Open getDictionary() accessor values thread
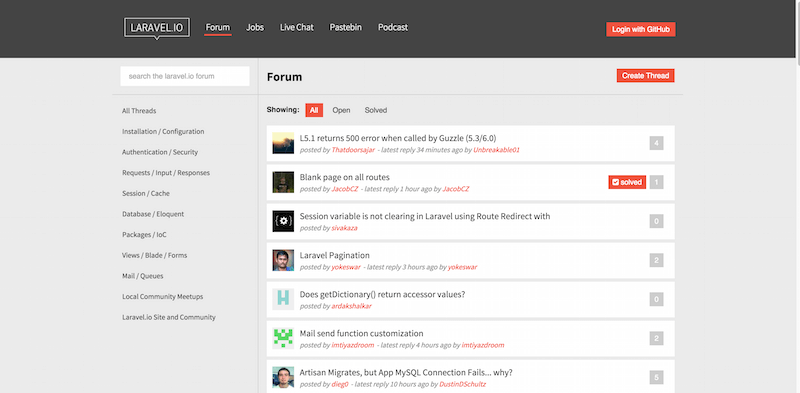The height and width of the screenshot is (393, 800). coord(383,294)
